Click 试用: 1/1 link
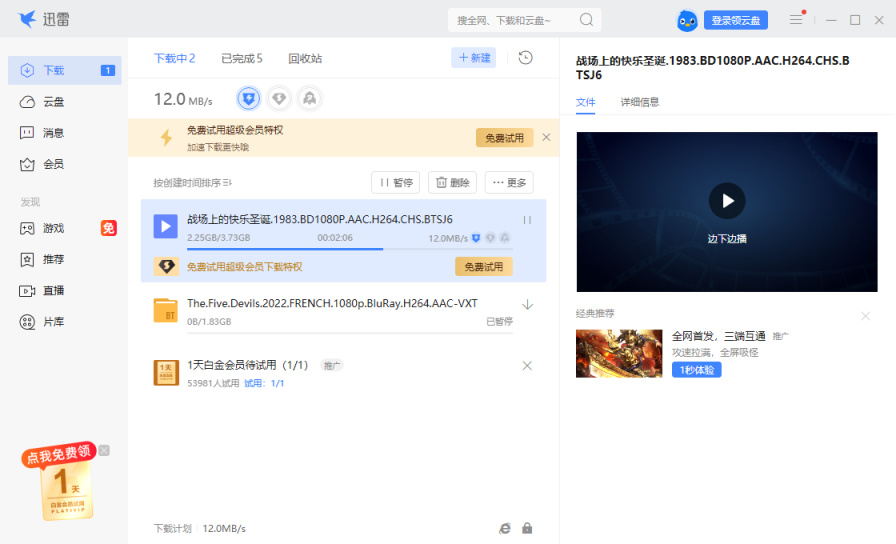This screenshot has height=544, width=896. [264, 383]
